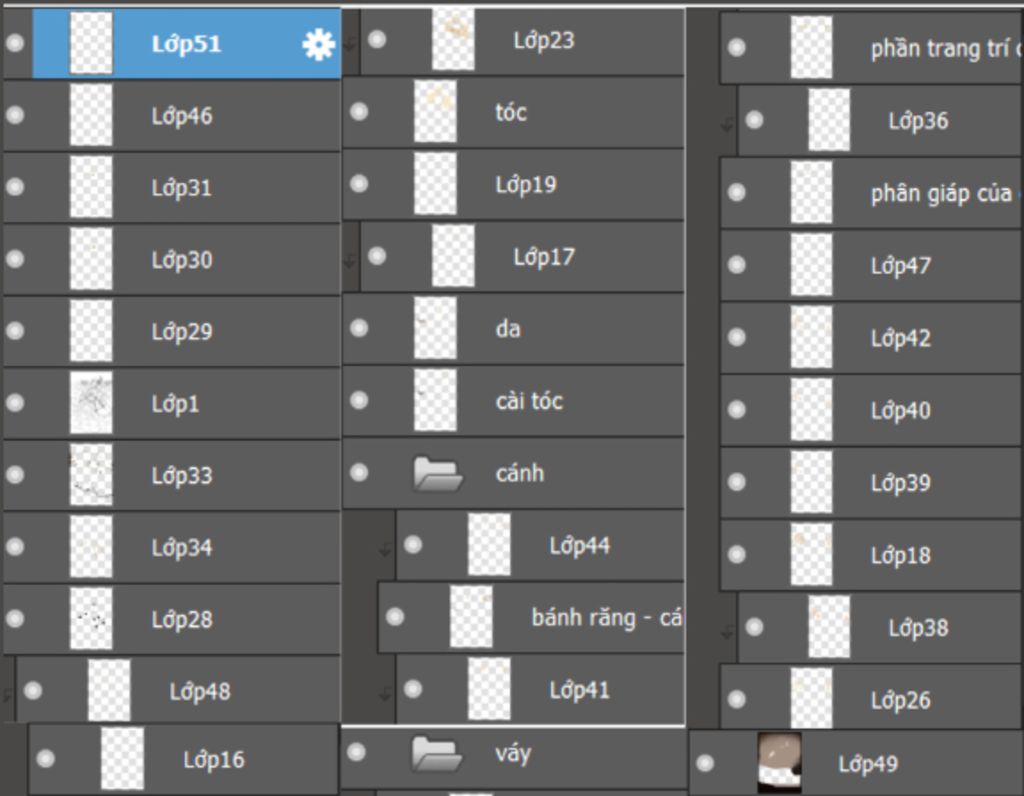This screenshot has width=1024, height=796.
Task: Click the cánh folder icon
Action: pyautogui.click(x=437, y=473)
